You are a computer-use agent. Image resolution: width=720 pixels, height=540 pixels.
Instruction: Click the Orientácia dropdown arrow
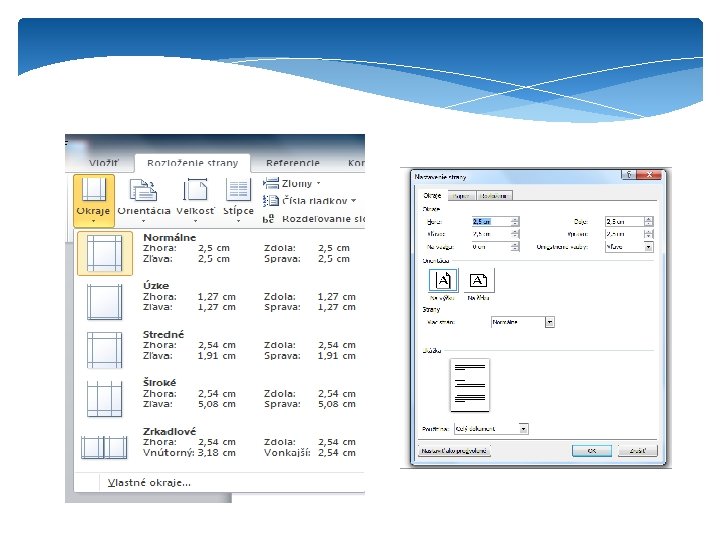144,221
